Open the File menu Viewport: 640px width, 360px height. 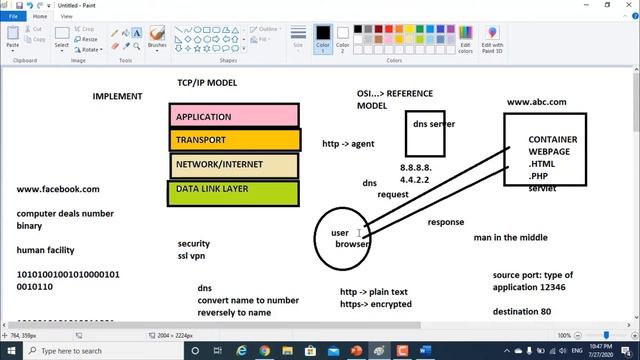point(13,16)
